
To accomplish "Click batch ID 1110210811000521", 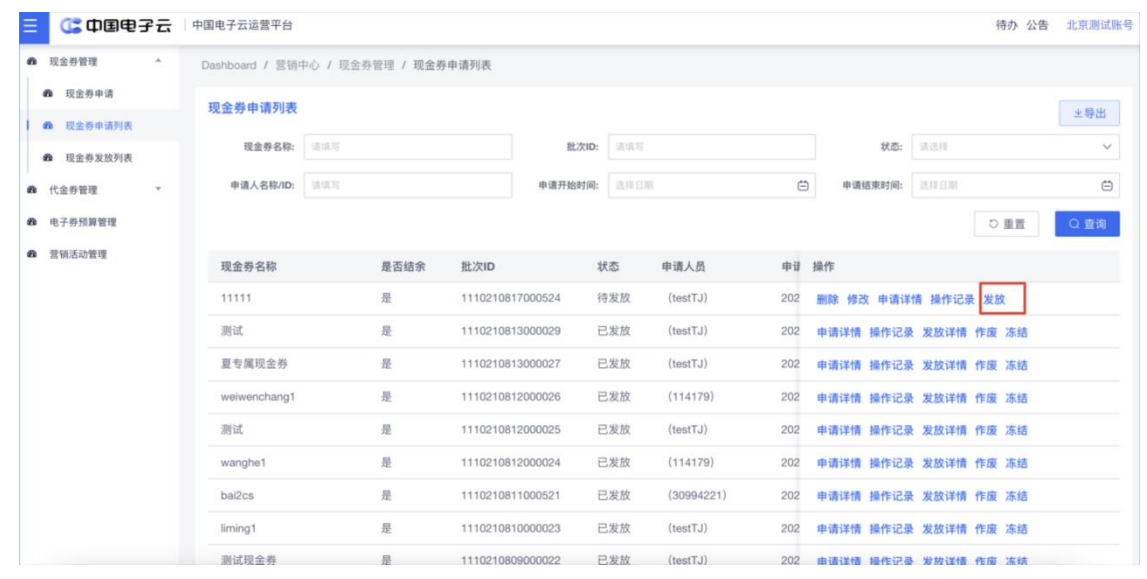I will pyautogui.click(x=511, y=496).
